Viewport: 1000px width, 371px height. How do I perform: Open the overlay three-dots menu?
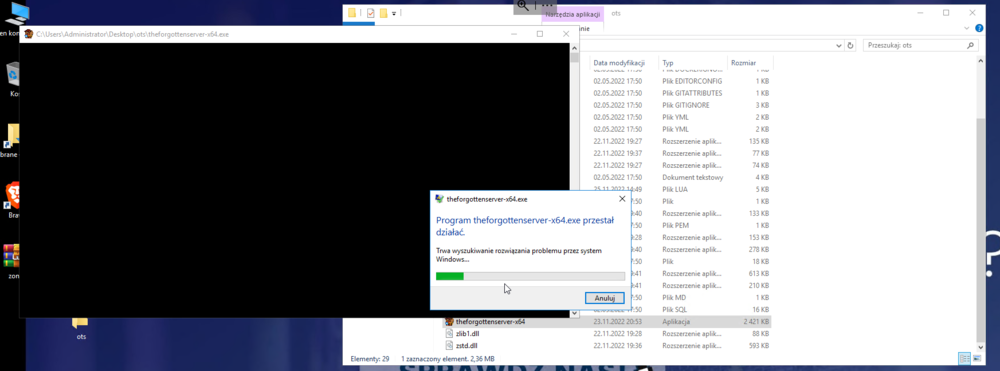[x=547, y=5]
